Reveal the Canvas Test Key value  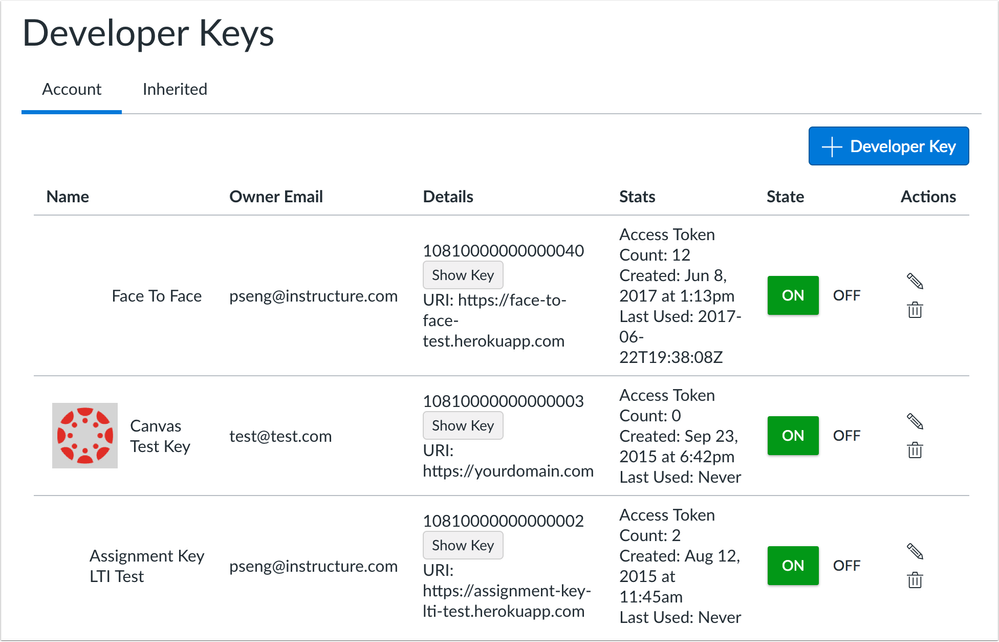tap(462, 425)
